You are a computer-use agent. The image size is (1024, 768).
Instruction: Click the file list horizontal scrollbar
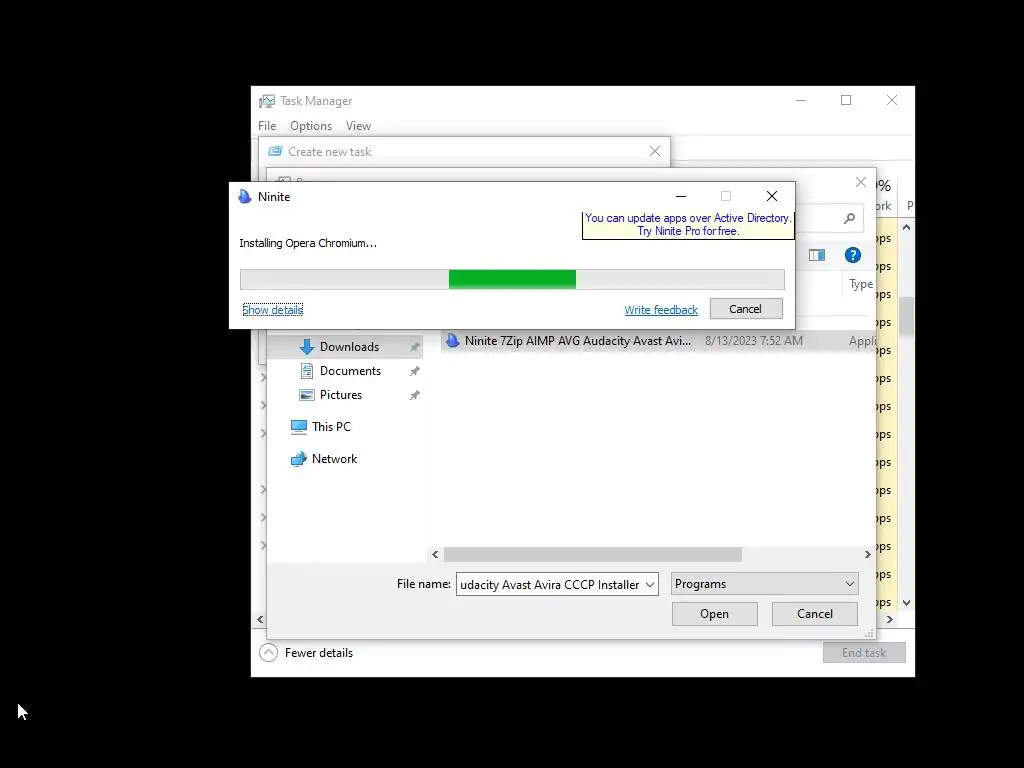pyautogui.click(x=592, y=554)
